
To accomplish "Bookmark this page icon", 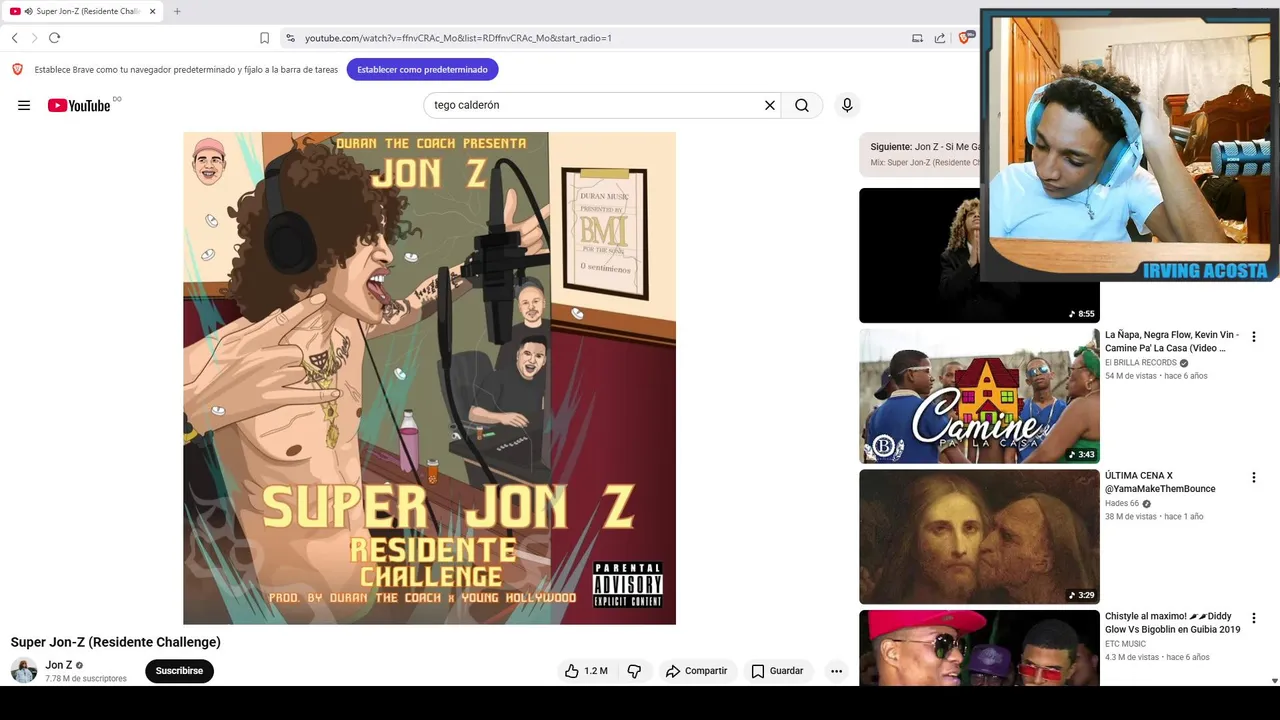I will pyautogui.click(x=264, y=38).
